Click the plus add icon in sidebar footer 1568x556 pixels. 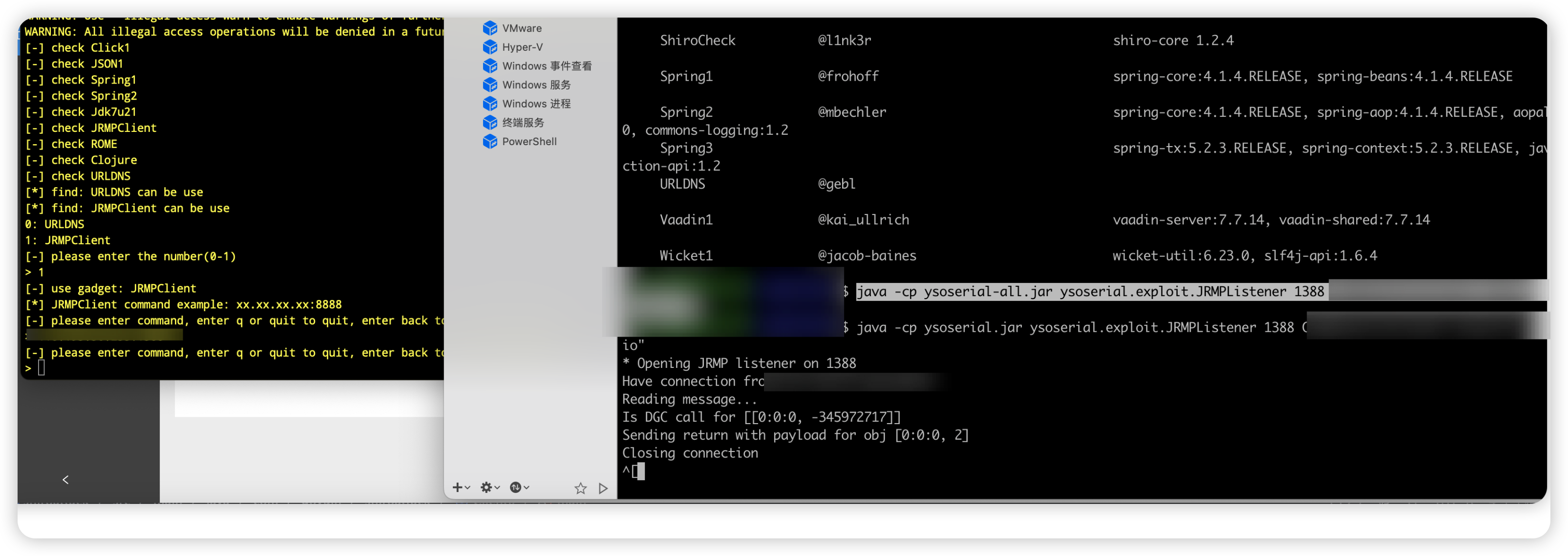[457, 487]
